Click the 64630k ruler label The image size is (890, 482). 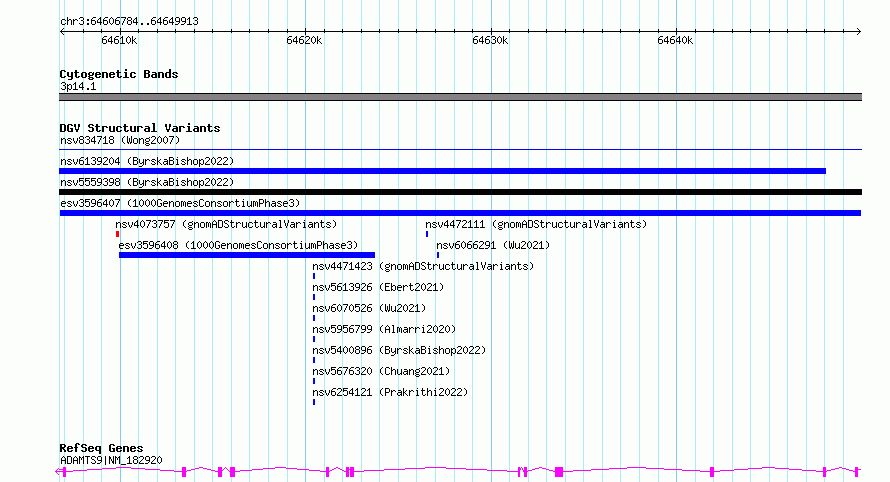490,40
